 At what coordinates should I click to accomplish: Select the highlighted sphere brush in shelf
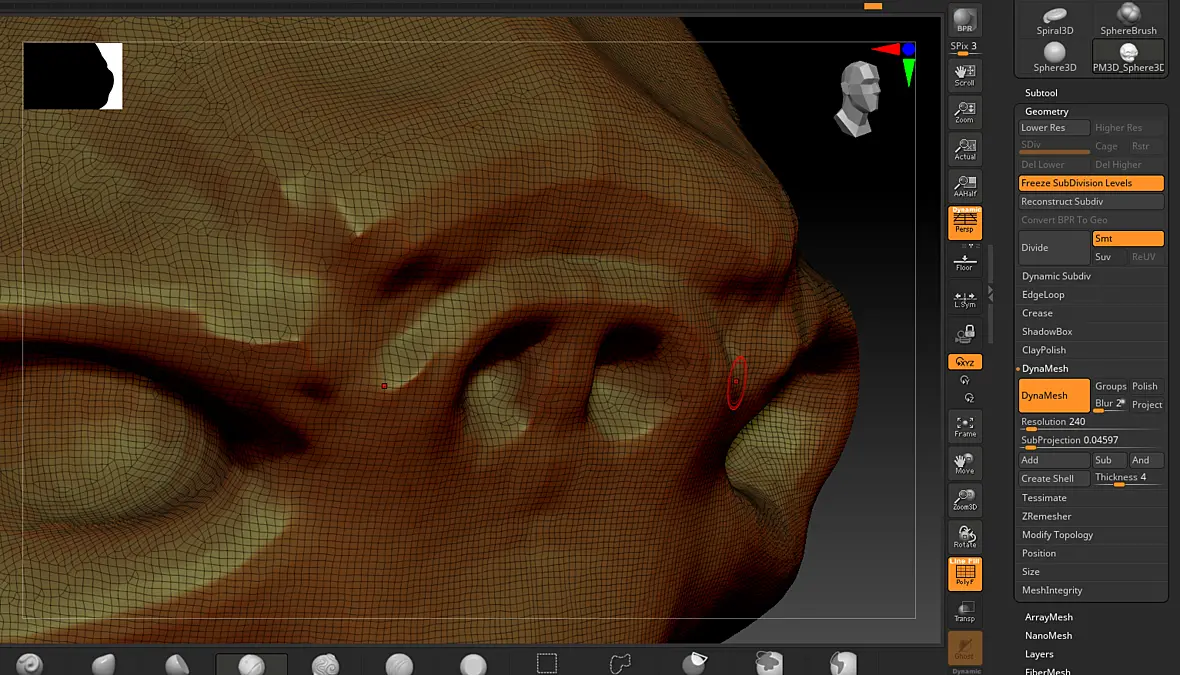(251, 664)
